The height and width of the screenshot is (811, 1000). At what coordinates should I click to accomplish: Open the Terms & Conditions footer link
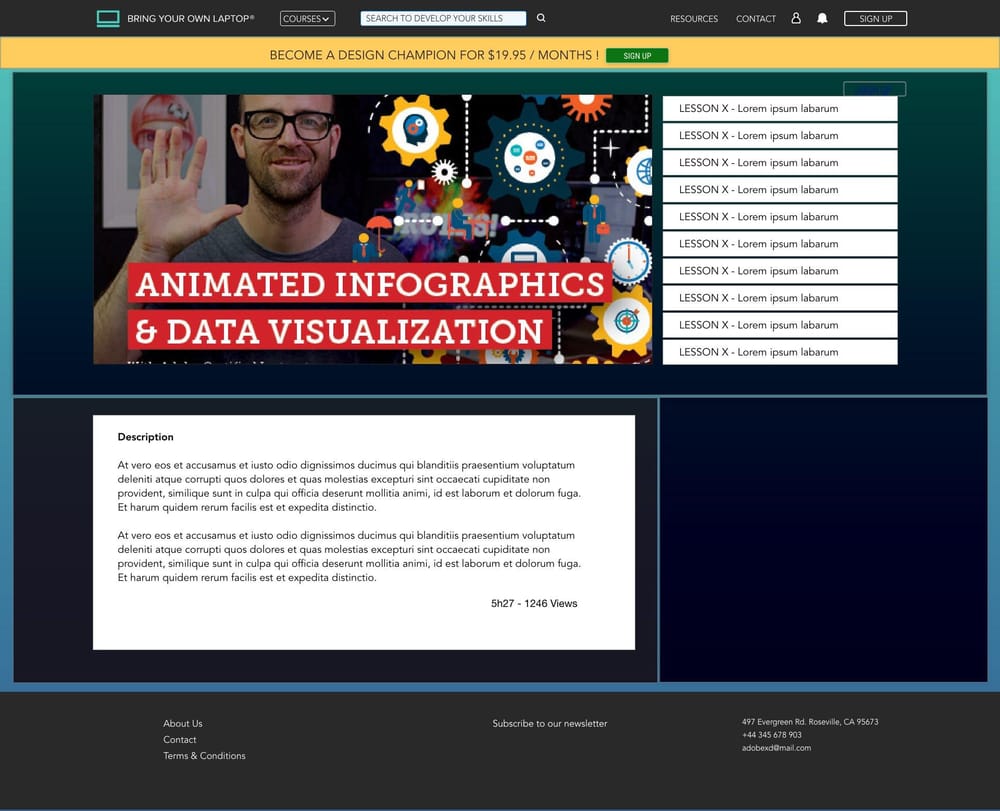pyautogui.click(x=204, y=756)
